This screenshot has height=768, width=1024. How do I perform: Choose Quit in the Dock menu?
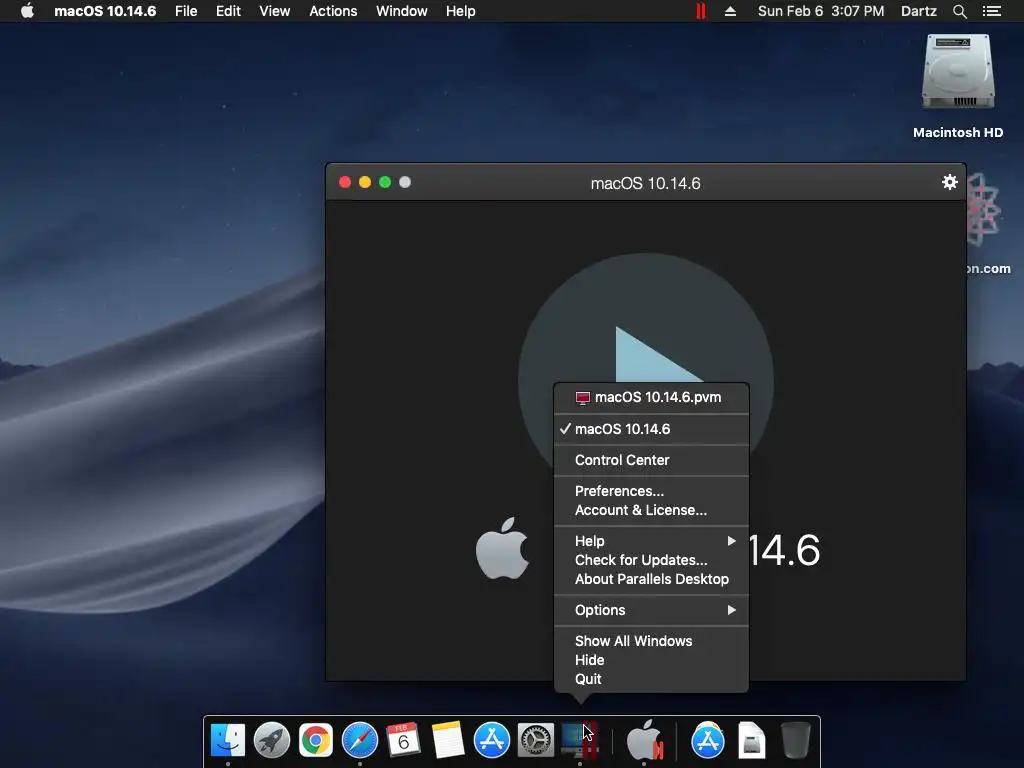[651, 679]
